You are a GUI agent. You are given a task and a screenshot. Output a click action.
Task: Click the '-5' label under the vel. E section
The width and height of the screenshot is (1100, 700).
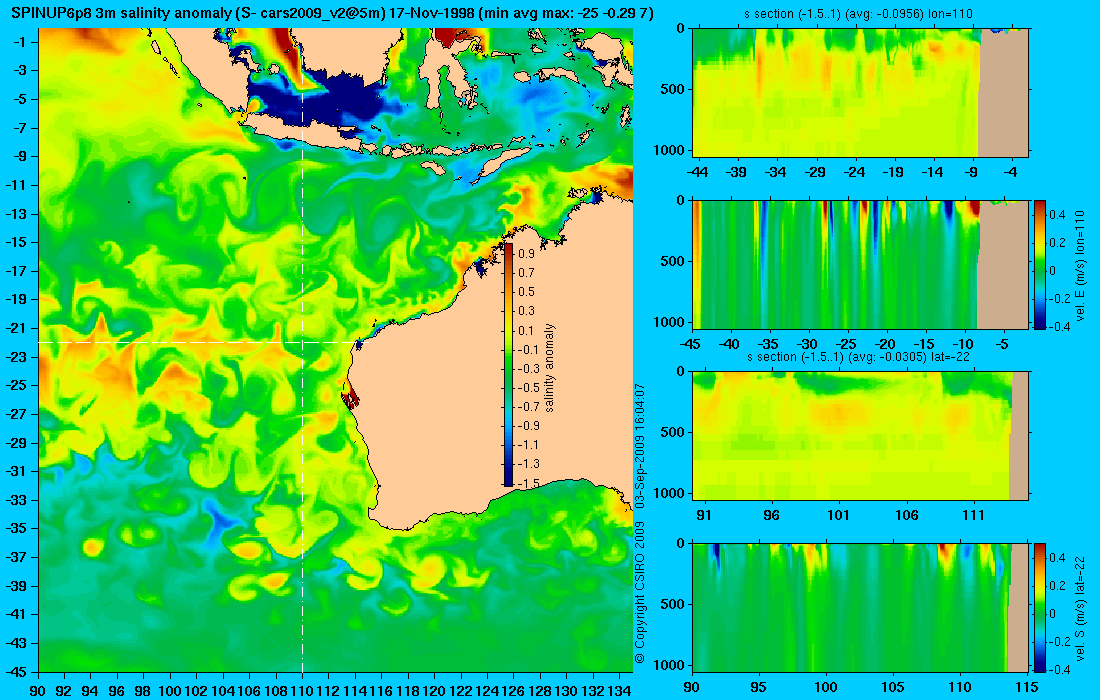click(x=1003, y=344)
